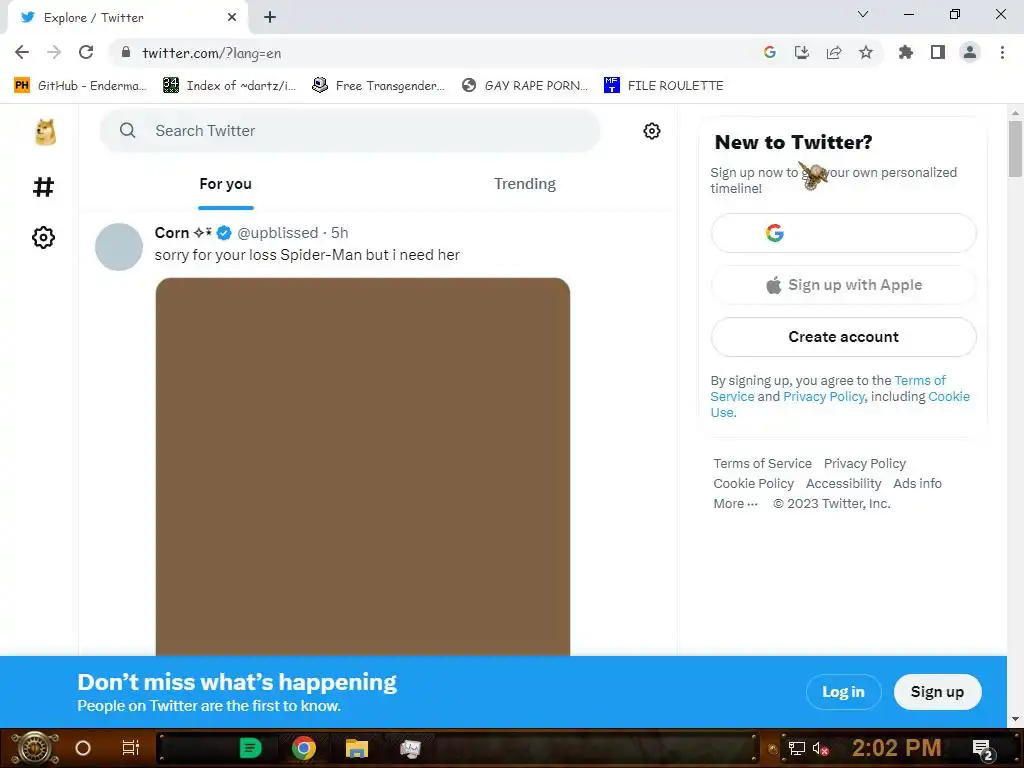Bookmark this page with the star icon
Image resolution: width=1024 pixels, height=768 pixels.
865,52
